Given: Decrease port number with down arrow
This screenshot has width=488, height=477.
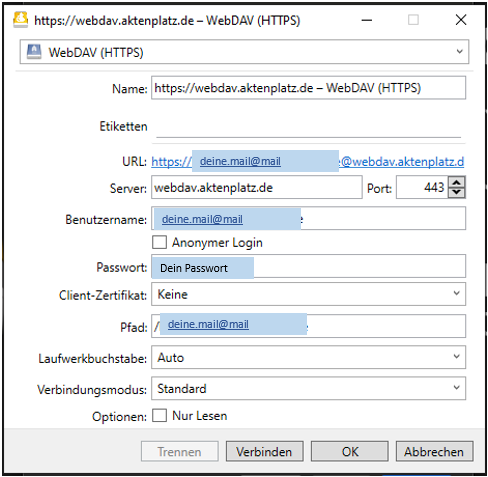Looking at the screenshot, I should point(456,193).
